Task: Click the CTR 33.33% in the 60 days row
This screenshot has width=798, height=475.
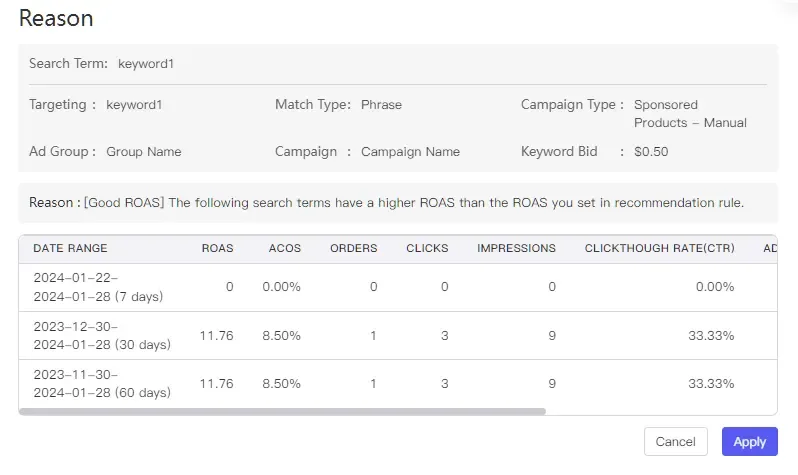Action: [711, 384]
